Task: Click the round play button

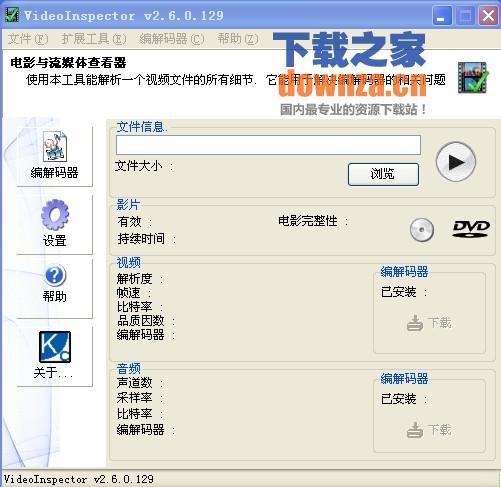Action: pos(456,162)
